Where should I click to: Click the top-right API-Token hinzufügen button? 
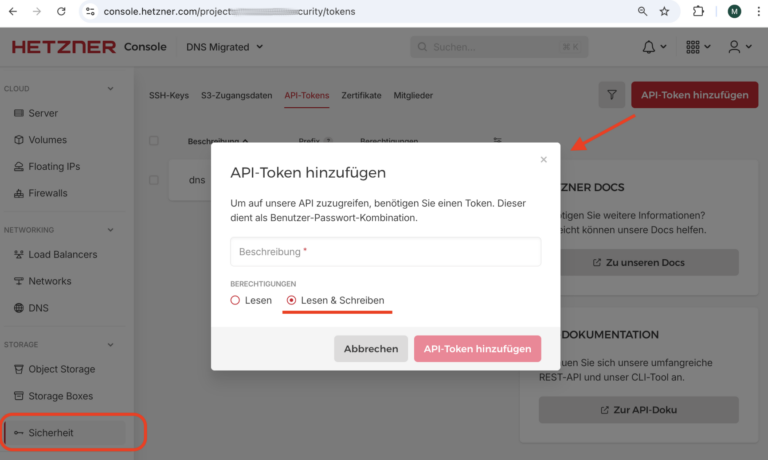click(695, 95)
